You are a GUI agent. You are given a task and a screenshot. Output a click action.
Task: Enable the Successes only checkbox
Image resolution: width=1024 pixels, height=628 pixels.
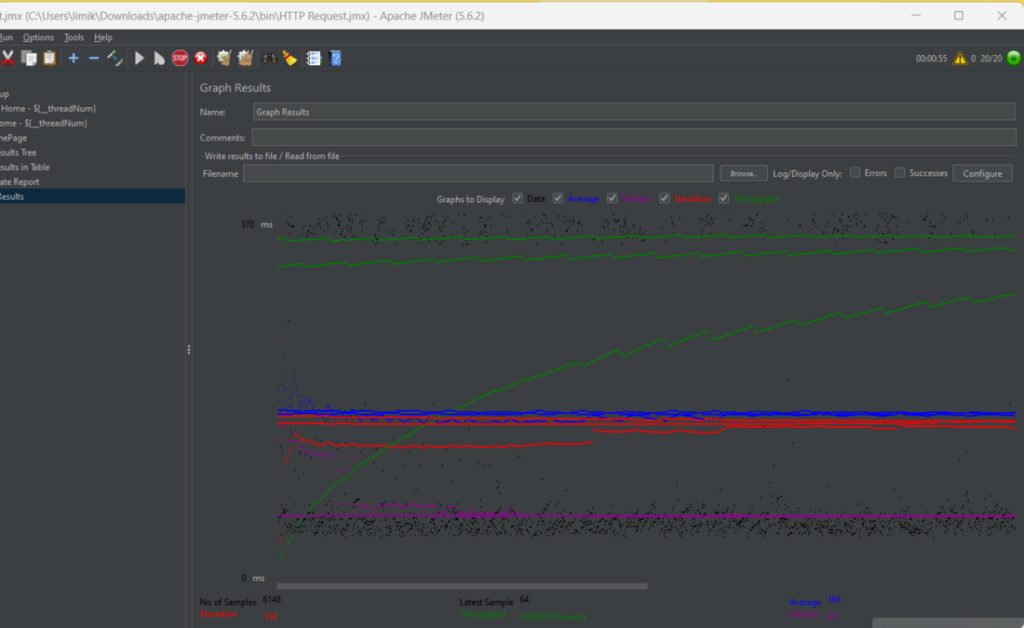click(x=900, y=173)
